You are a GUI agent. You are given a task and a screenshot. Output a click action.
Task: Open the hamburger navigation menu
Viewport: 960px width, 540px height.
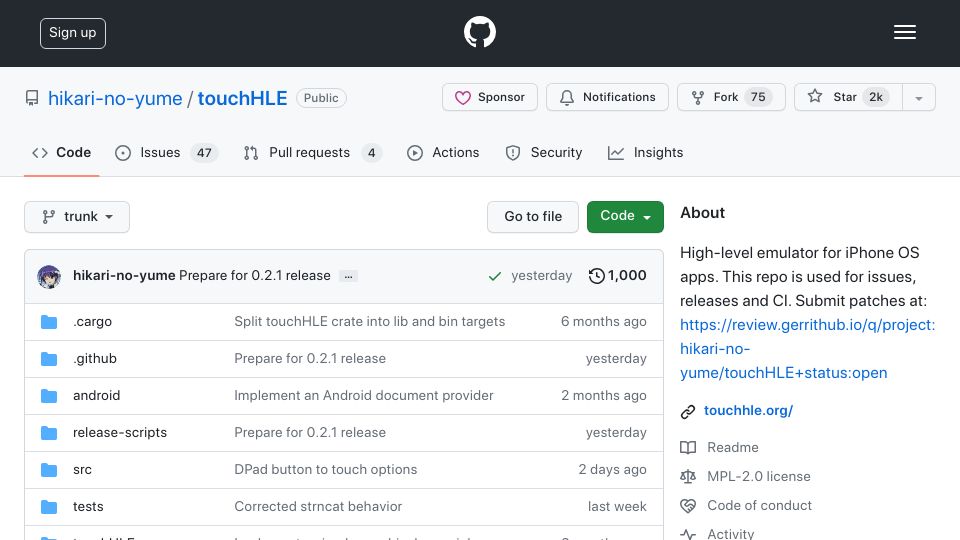click(904, 32)
